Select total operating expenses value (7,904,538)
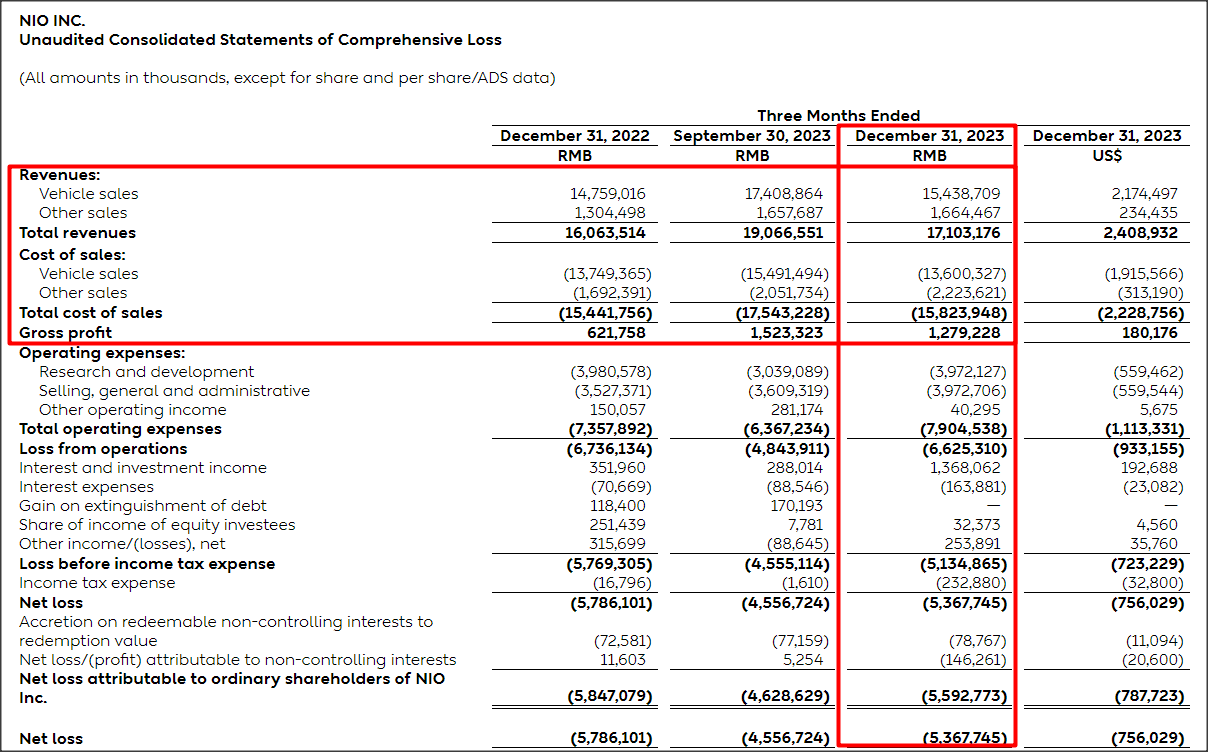The image size is (1208, 752). click(x=962, y=429)
